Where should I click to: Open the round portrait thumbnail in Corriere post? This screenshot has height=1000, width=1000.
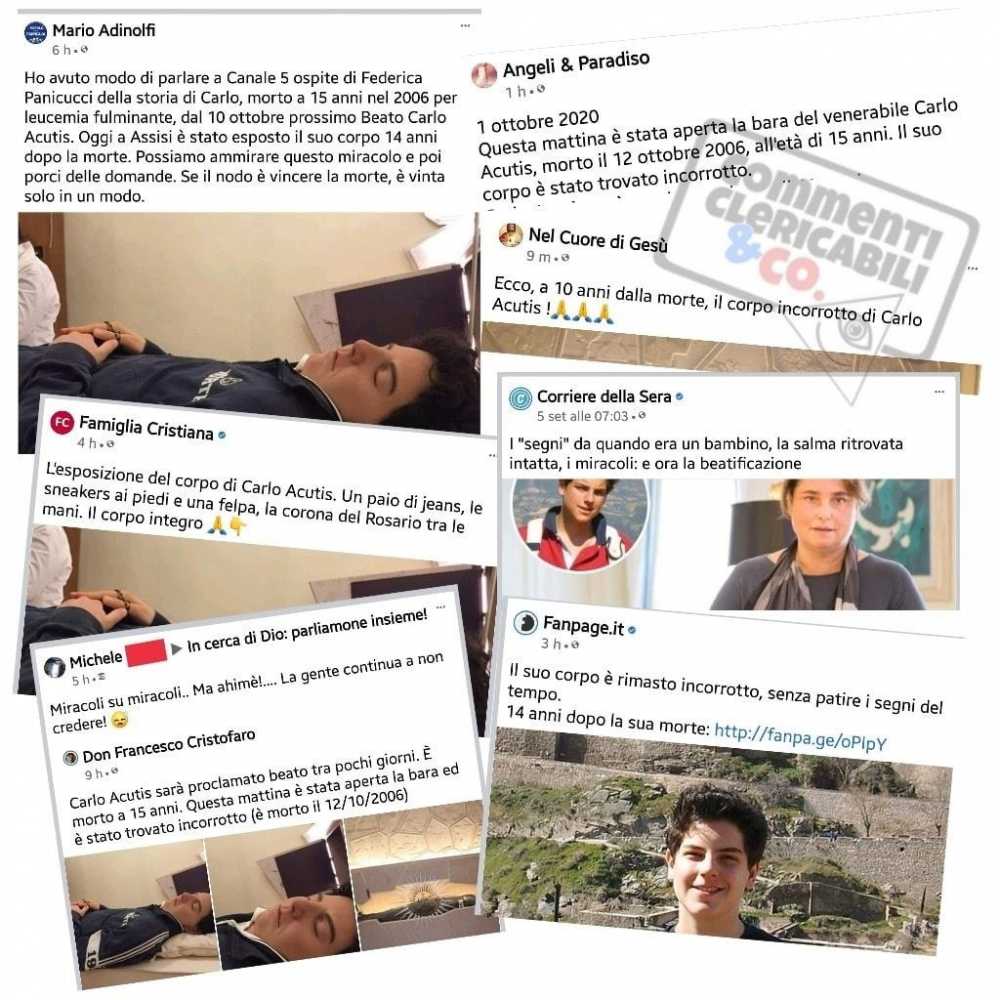pos(579,524)
